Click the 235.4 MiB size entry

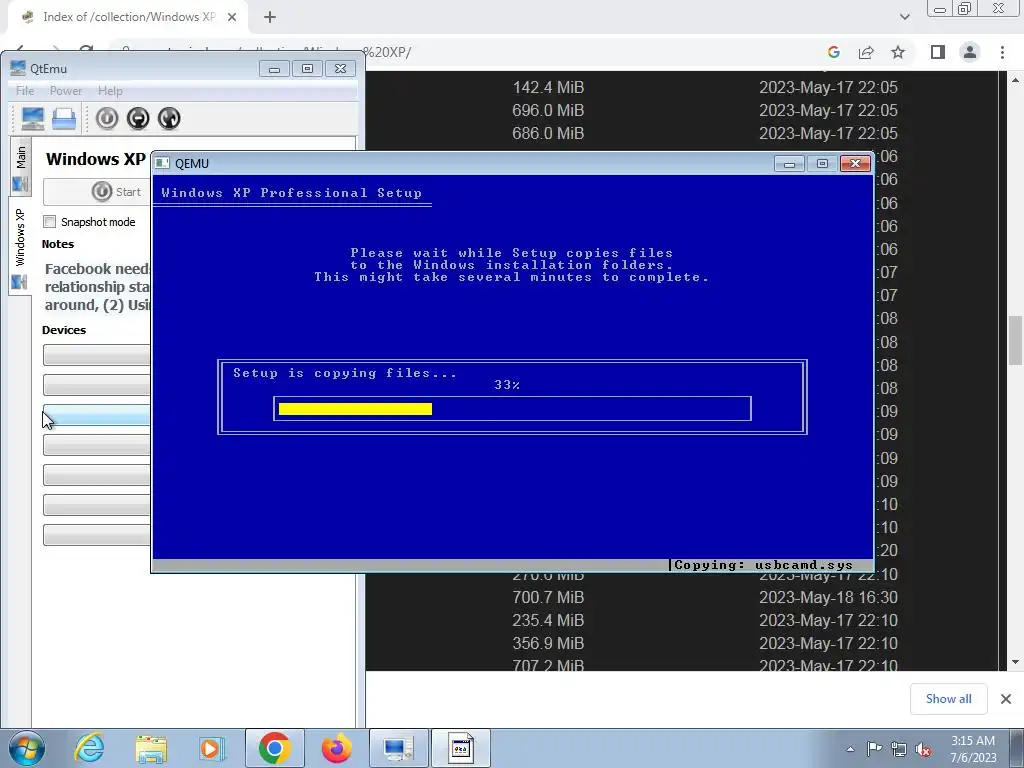coord(548,620)
